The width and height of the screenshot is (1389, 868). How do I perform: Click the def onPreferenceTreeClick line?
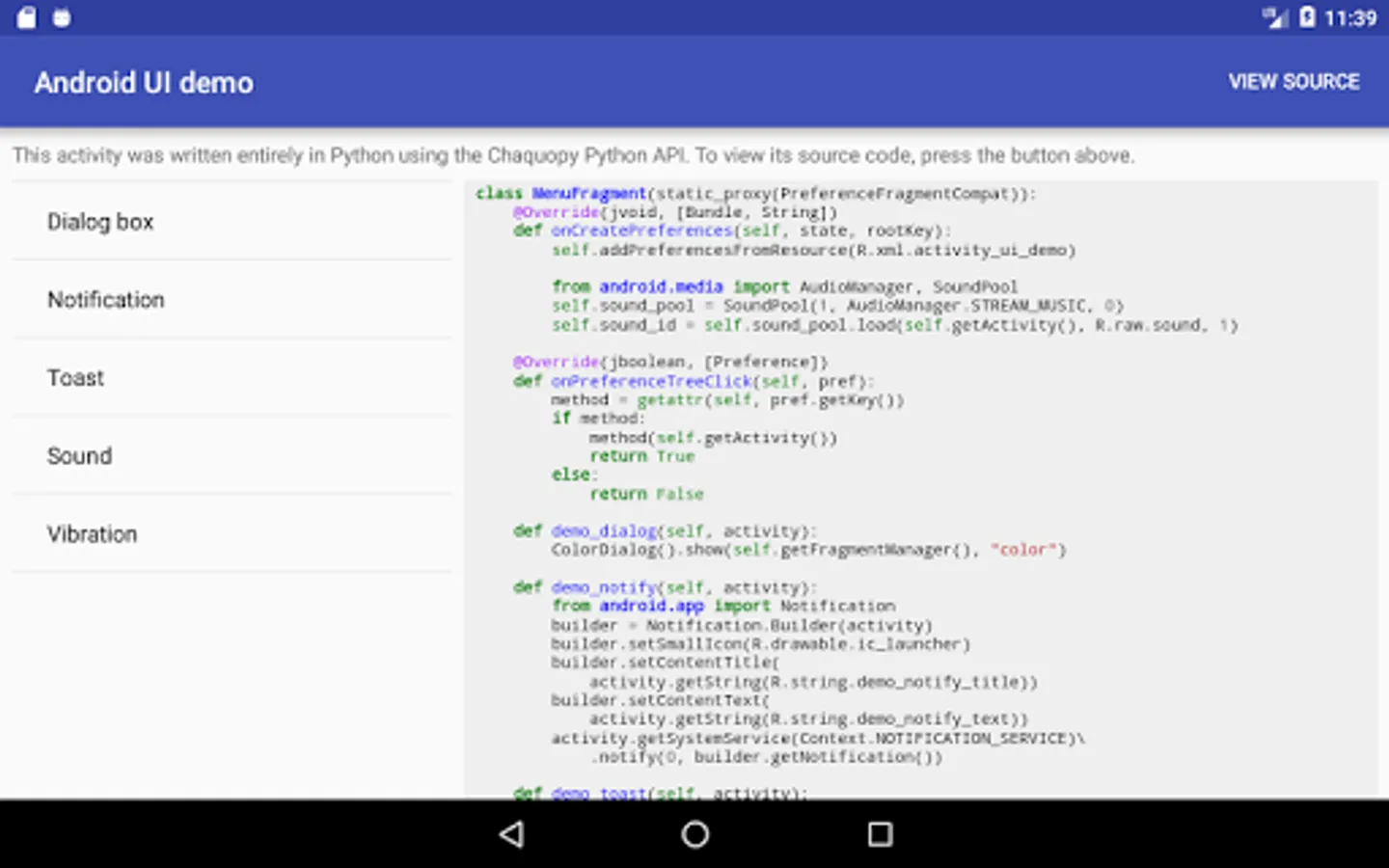pyautogui.click(x=693, y=381)
